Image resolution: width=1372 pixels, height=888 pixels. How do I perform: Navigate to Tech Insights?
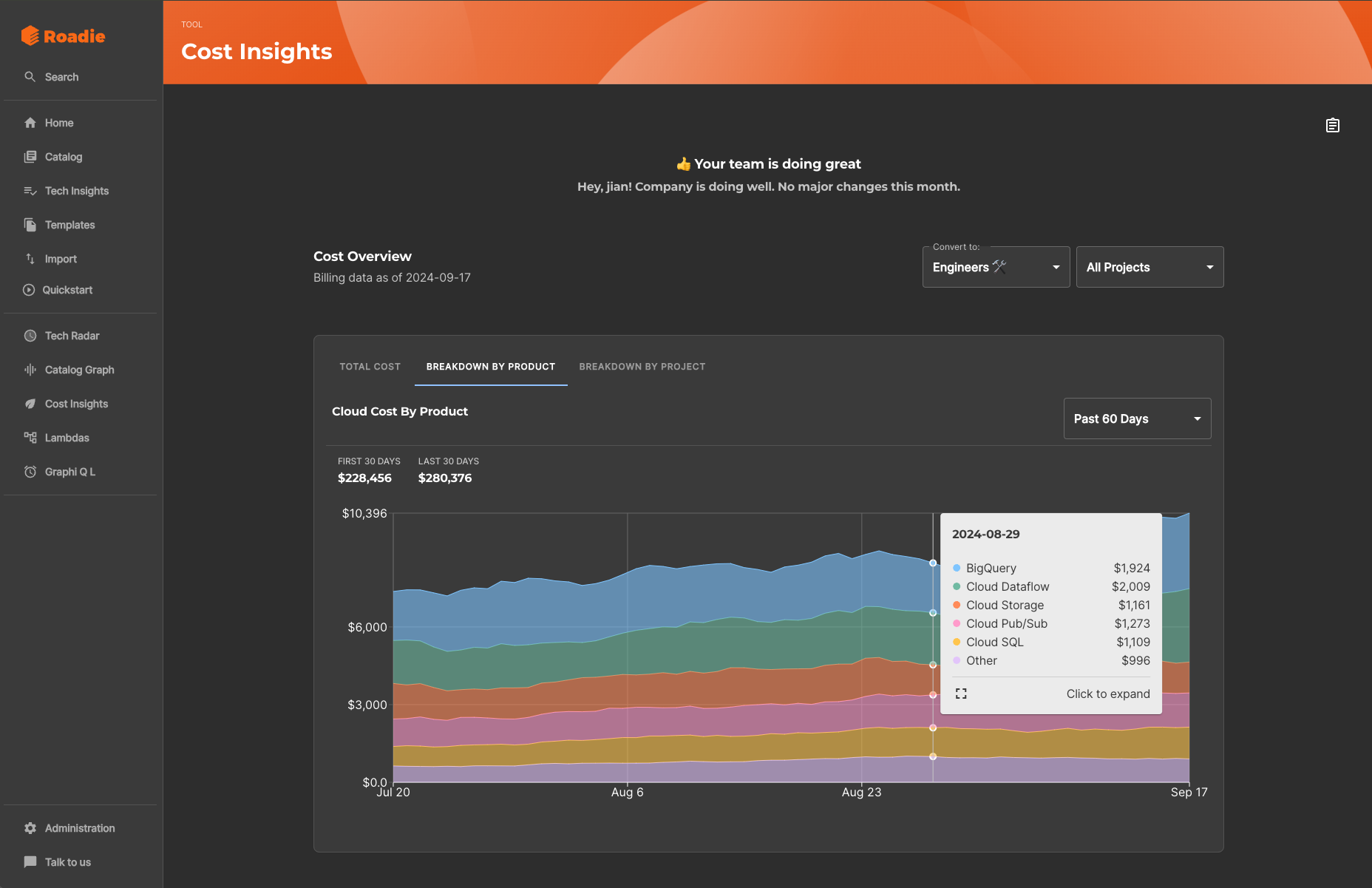[x=77, y=191]
